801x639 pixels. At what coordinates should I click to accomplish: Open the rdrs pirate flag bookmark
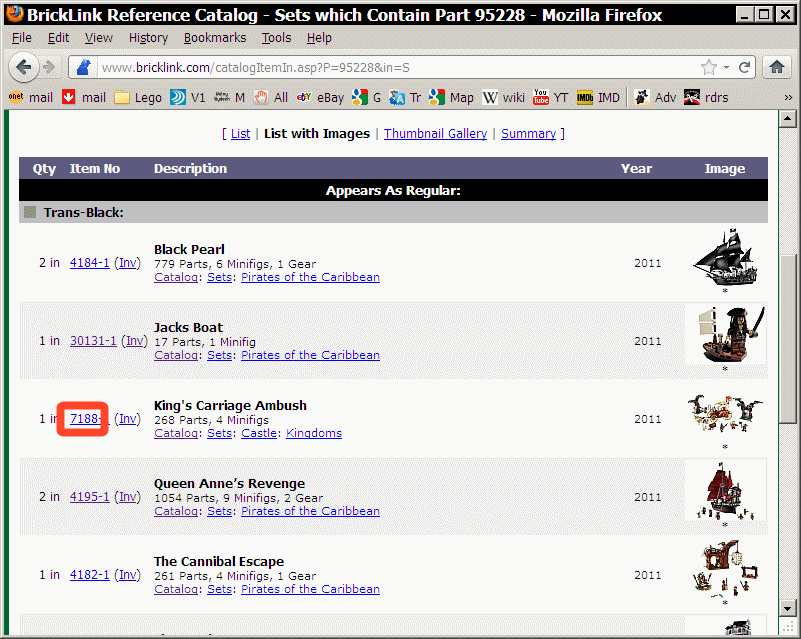(706, 97)
